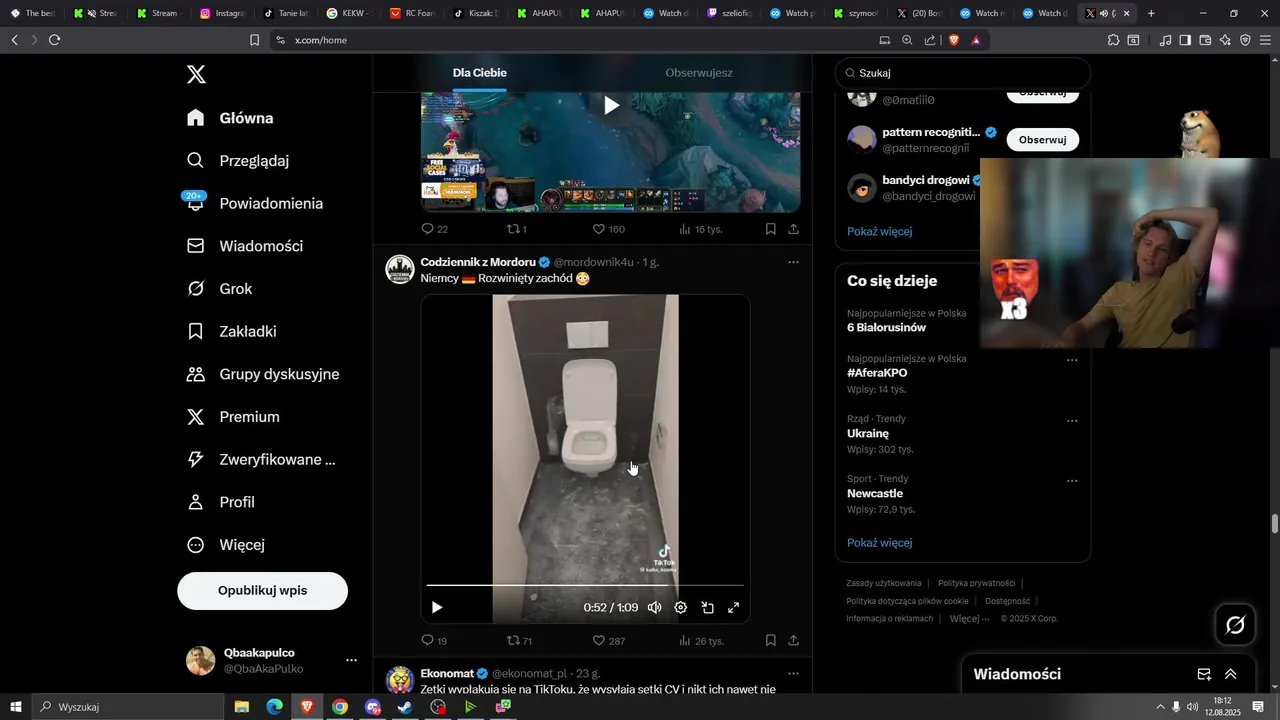The height and width of the screenshot is (720, 1280).
Task: Expand Więcej footer dropdown
Action: 968,619
